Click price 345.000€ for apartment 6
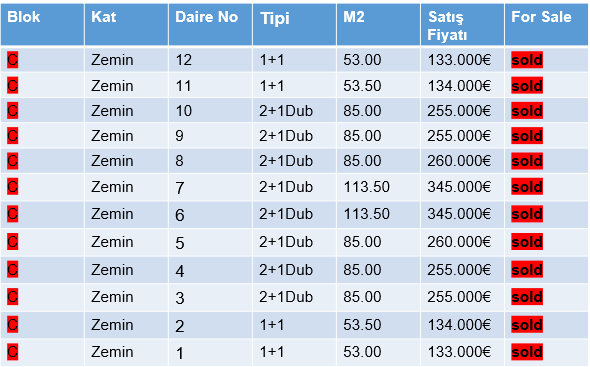The height and width of the screenshot is (367, 590). click(x=459, y=214)
